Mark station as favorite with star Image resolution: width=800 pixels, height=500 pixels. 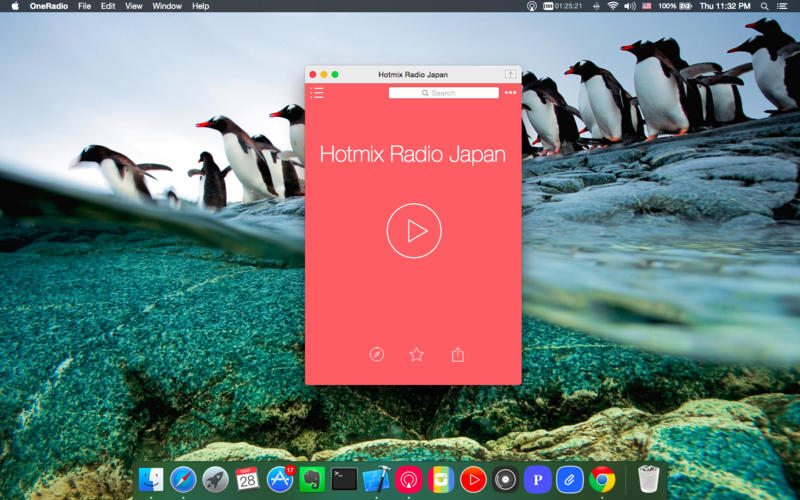pyautogui.click(x=416, y=354)
